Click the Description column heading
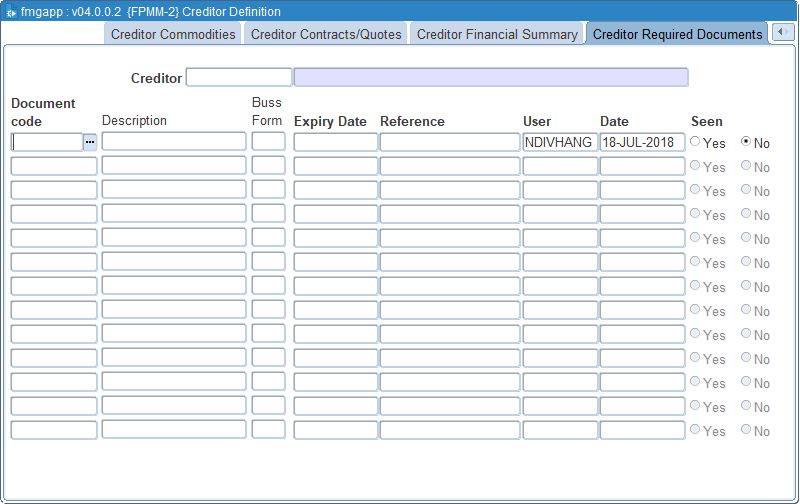Image resolution: width=800 pixels, height=504 pixels. coord(134,120)
